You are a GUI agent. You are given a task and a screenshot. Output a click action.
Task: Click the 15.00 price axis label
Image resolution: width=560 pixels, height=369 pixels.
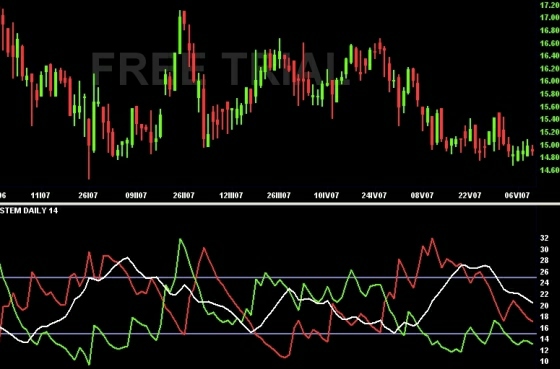[550, 145]
